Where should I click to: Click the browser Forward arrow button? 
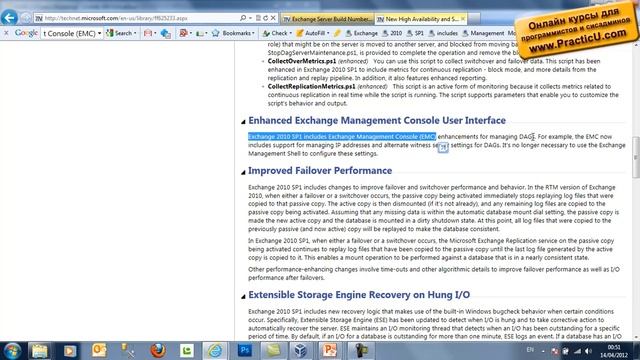(26, 18)
